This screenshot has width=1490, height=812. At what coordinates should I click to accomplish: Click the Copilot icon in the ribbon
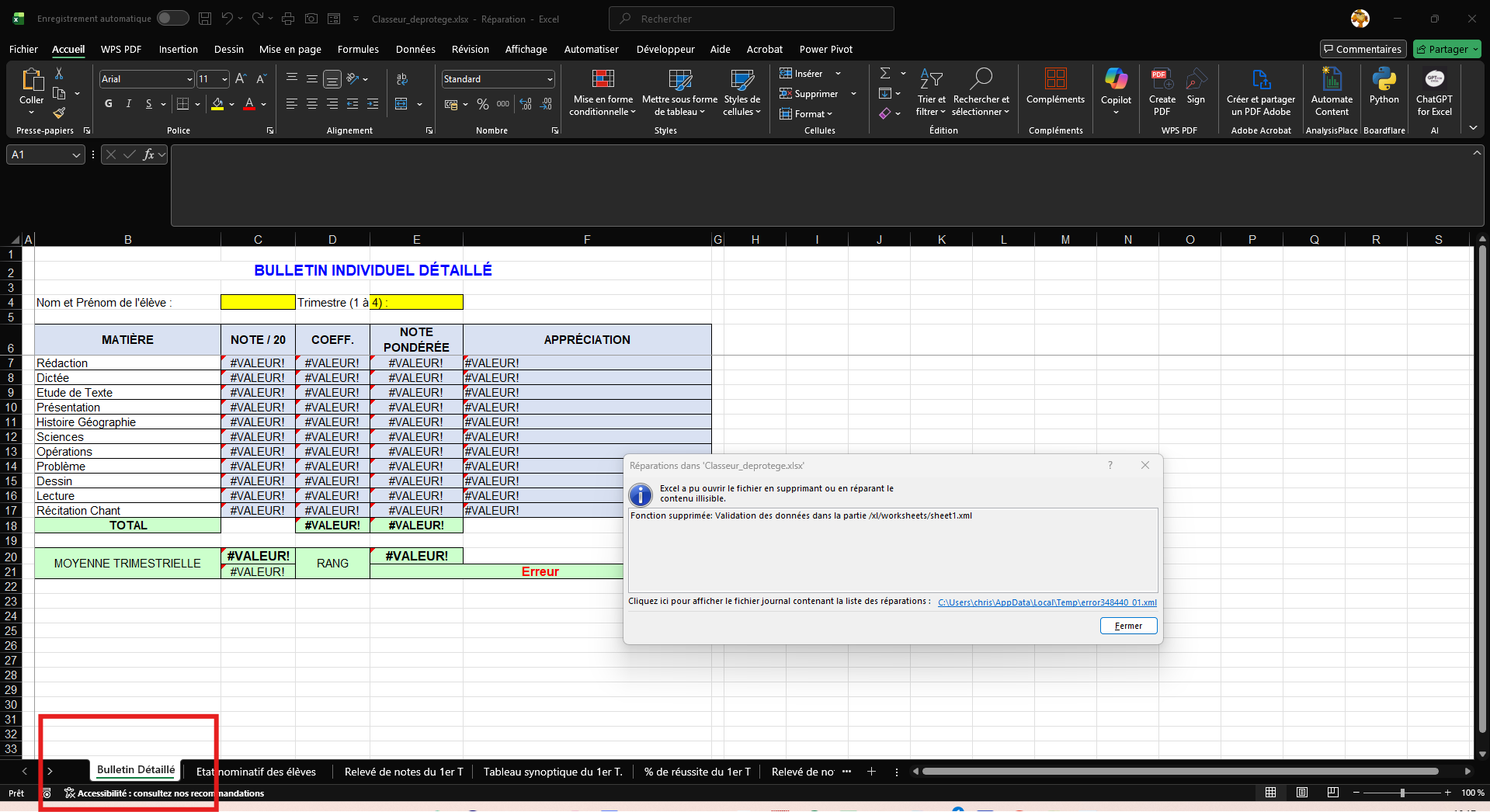(1116, 80)
